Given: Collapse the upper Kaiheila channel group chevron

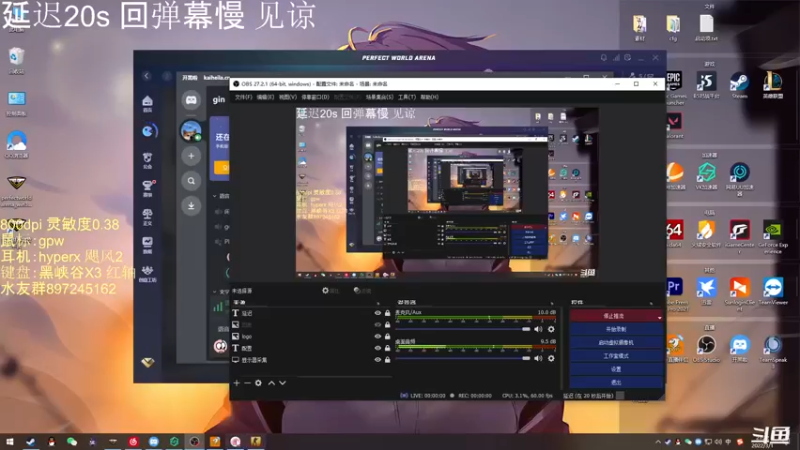Looking at the screenshot, I should (x=215, y=196).
